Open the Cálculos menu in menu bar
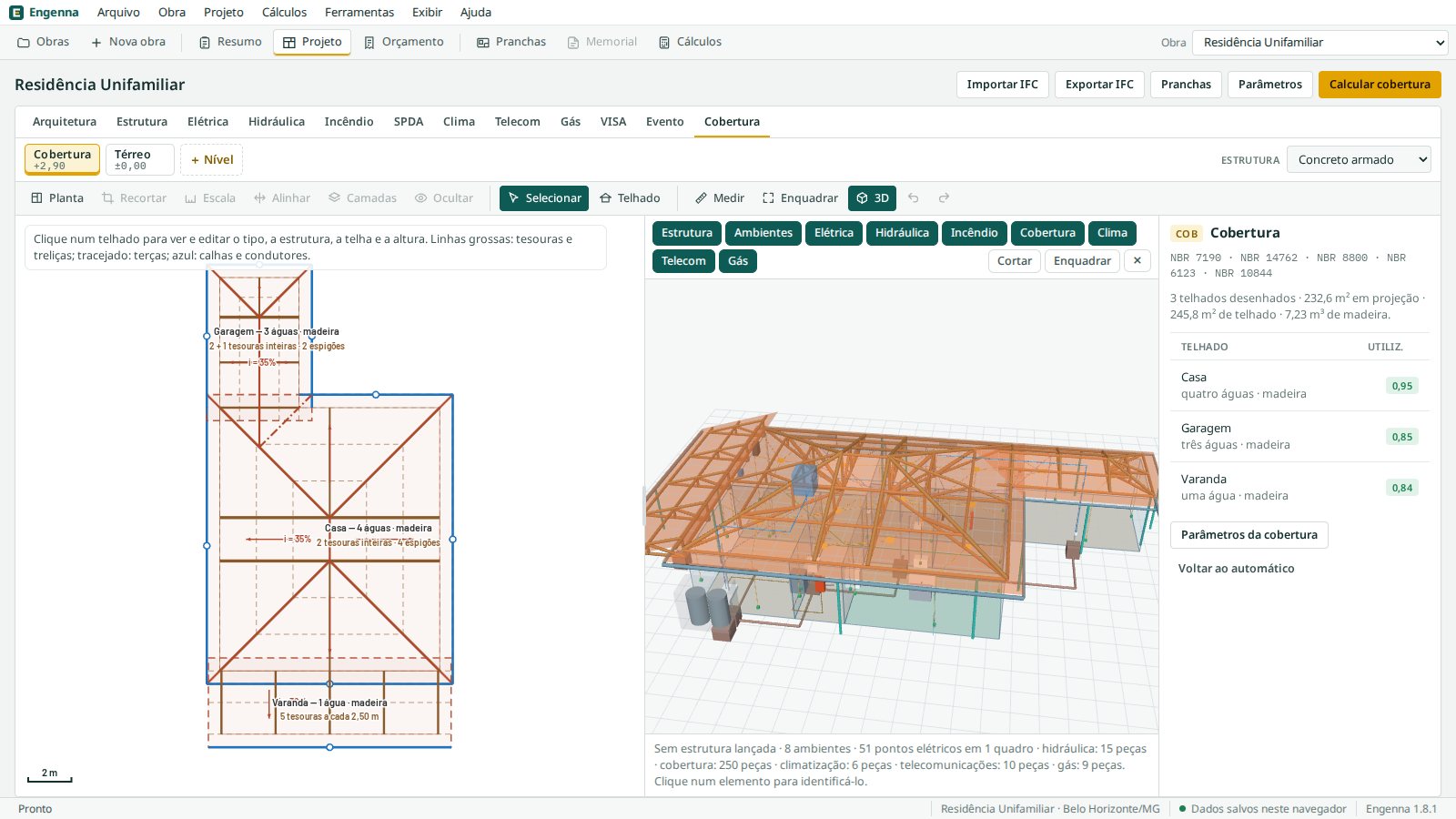The image size is (1456, 819). tap(284, 13)
